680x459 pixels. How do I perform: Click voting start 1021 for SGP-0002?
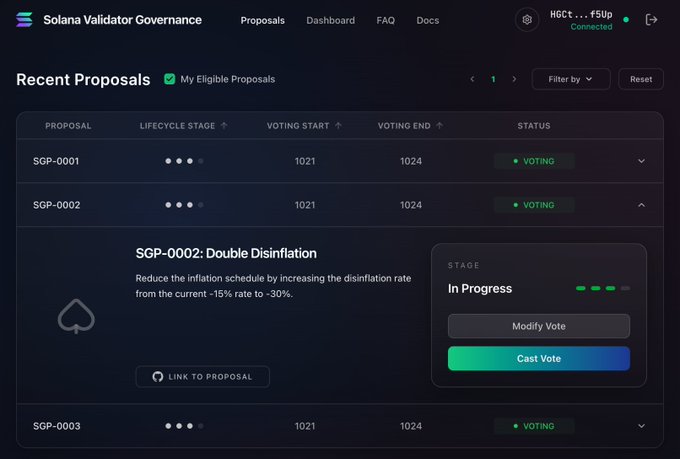click(305, 205)
